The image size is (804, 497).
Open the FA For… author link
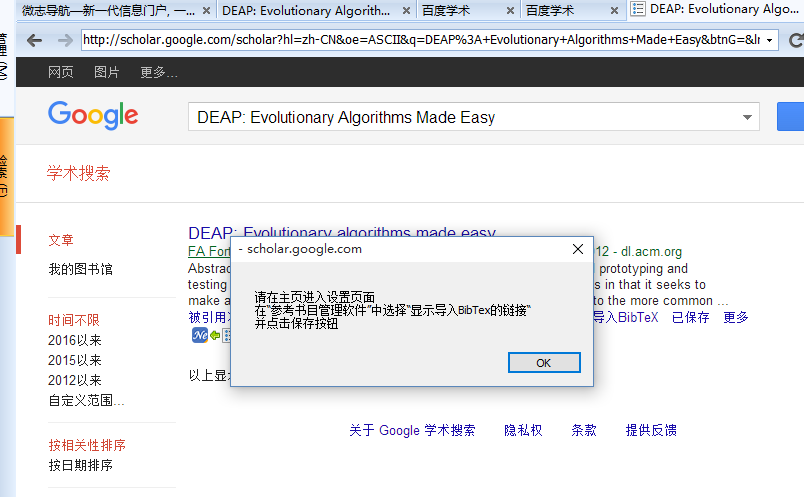209,251
